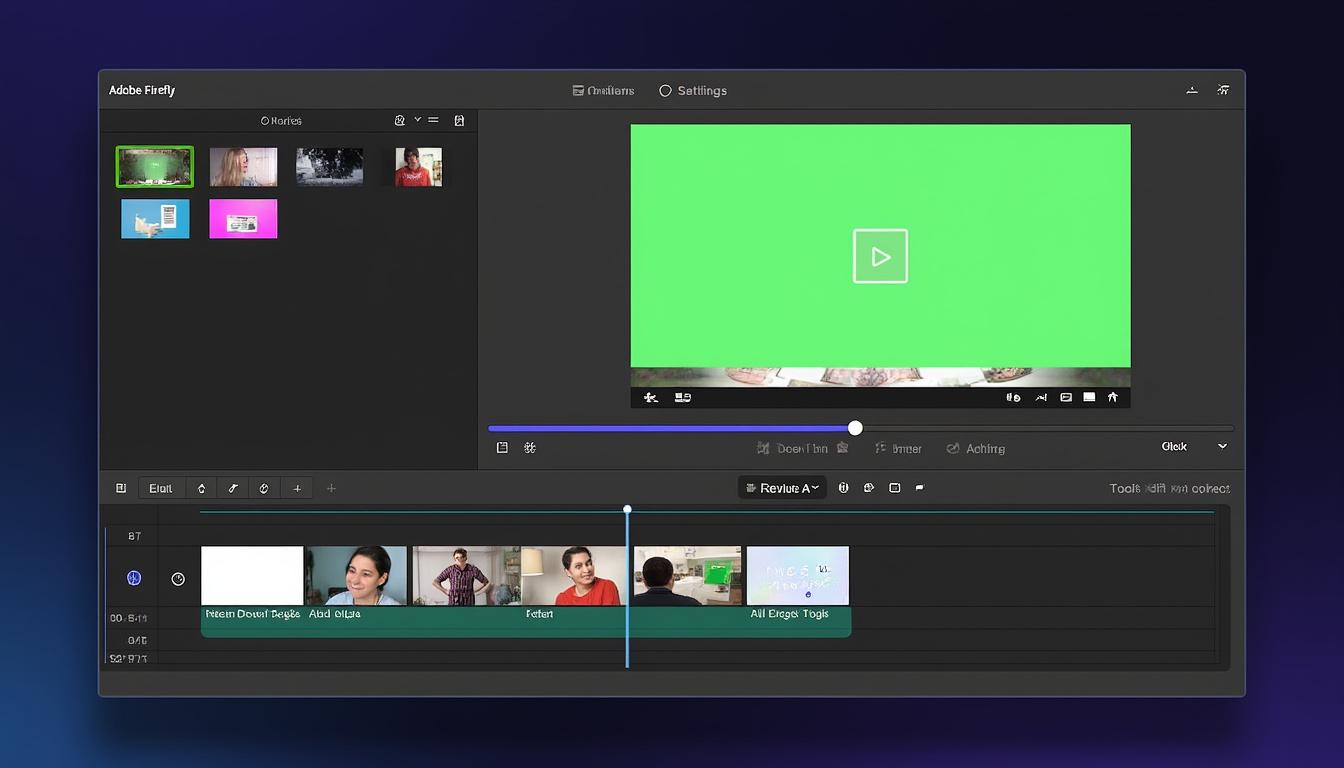
Task: Click the third item in the timeline toolbar
Action: pyautogui.click(x=201, y=488)
